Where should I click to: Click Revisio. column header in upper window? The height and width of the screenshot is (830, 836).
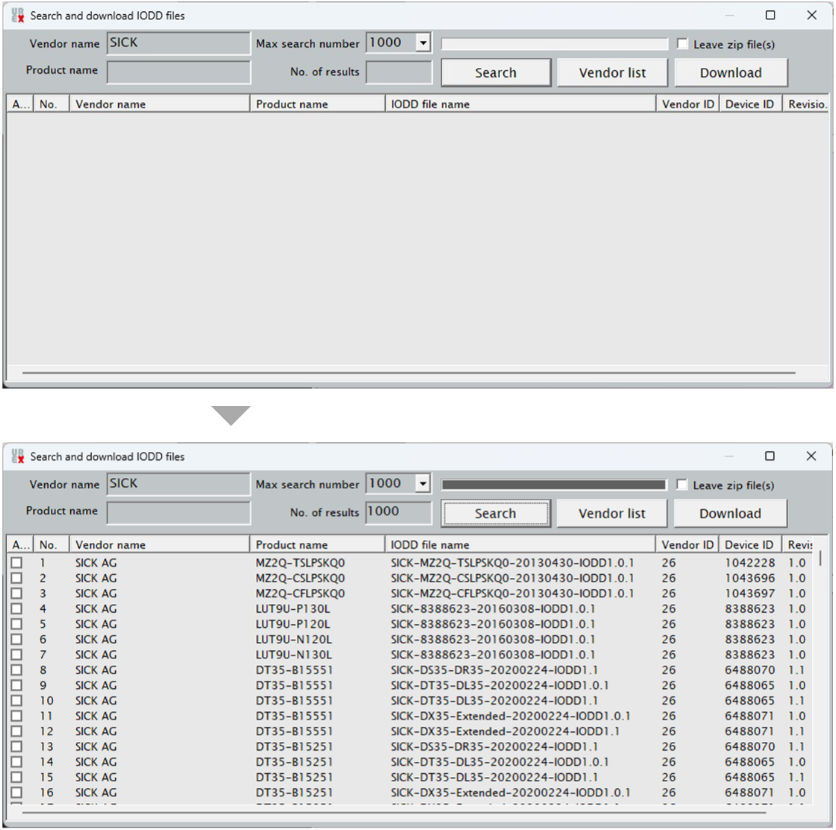[806, 104]
